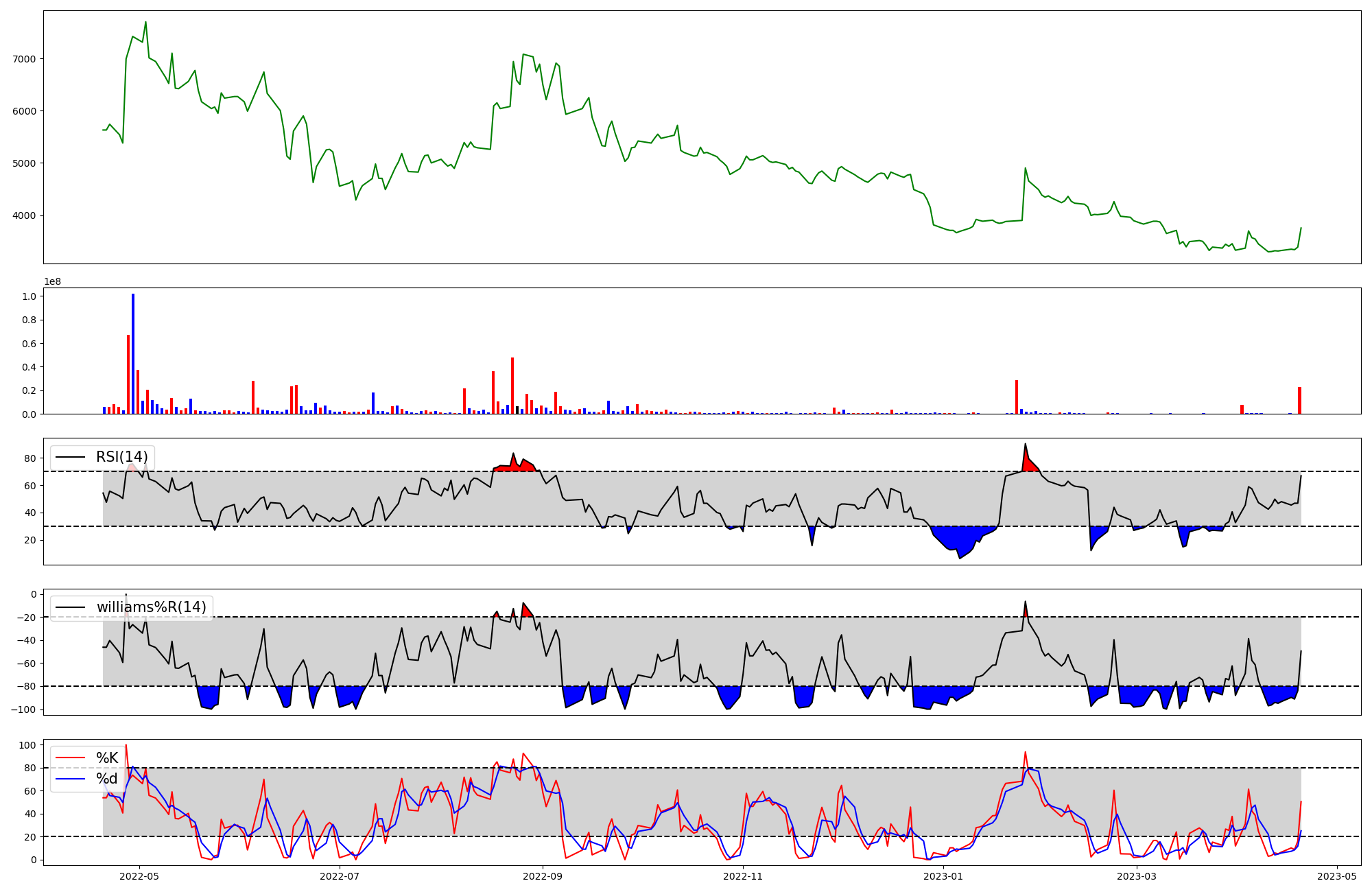The width and height of the screenshot is (1372, 892).
Task: Click the 2023-05 date axis label
Action: click(1337, 876)
